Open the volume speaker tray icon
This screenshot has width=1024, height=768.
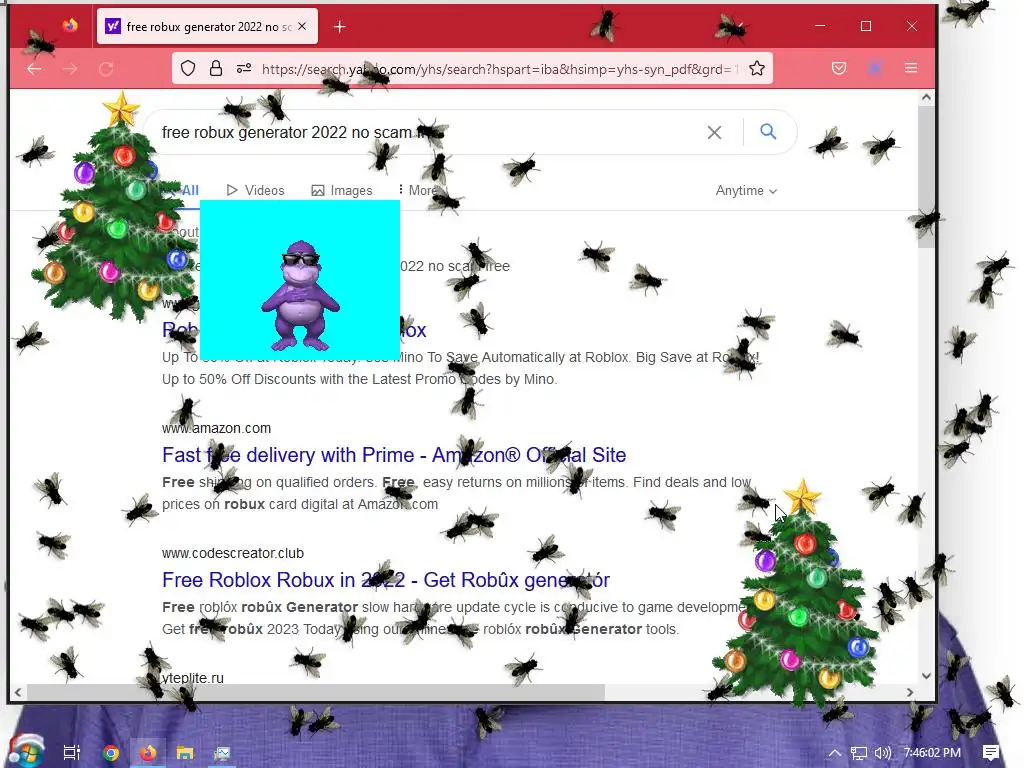tap(883, 753)
